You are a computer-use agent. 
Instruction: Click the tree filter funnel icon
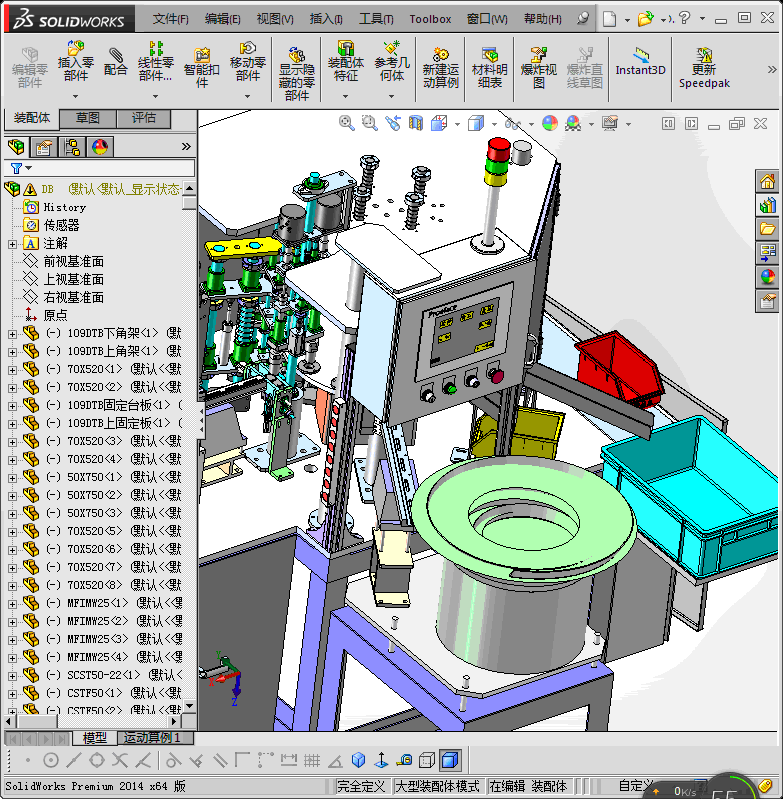(16, 168)
